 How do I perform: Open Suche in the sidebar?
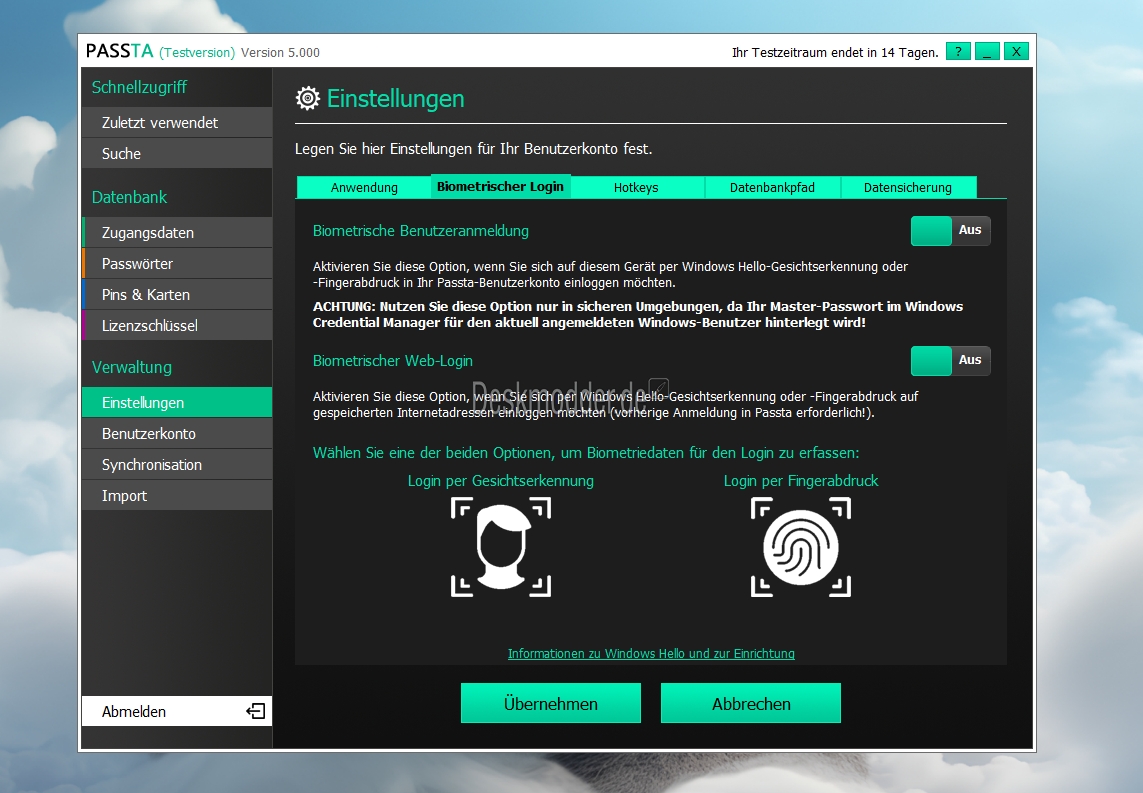pos(176,154)
